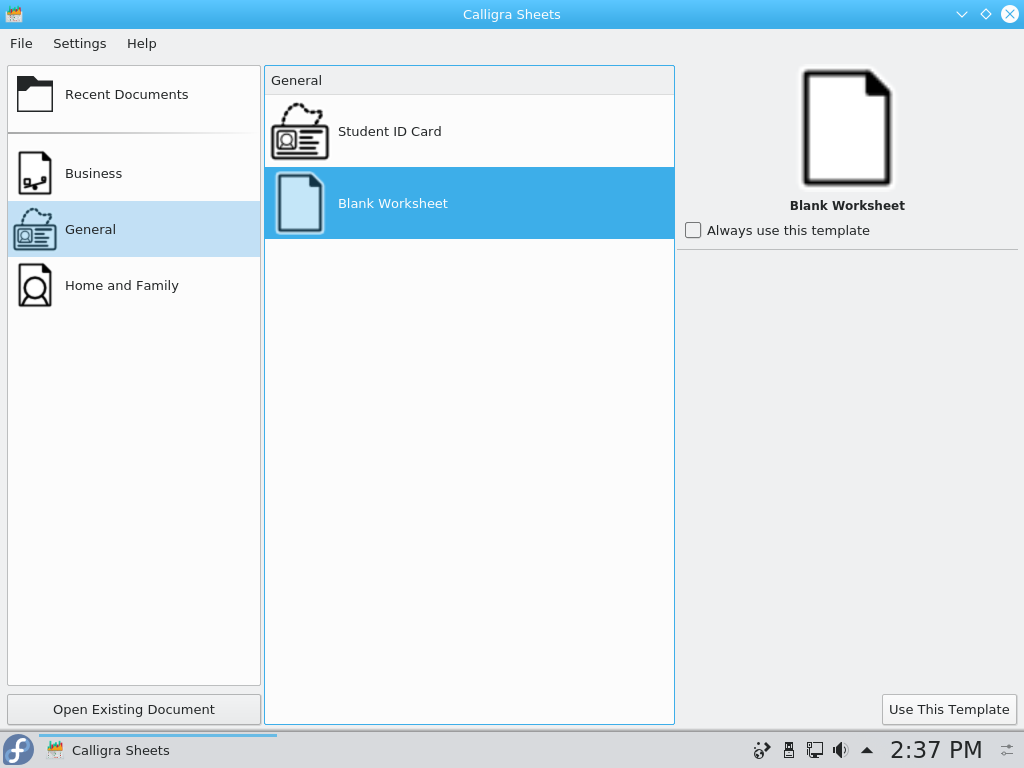Image resolution: width=1024 pixels, height=768 pixels.
Task: Switch to the Calligra Sheets taskbar entry
Action: [x=158, y=750]
